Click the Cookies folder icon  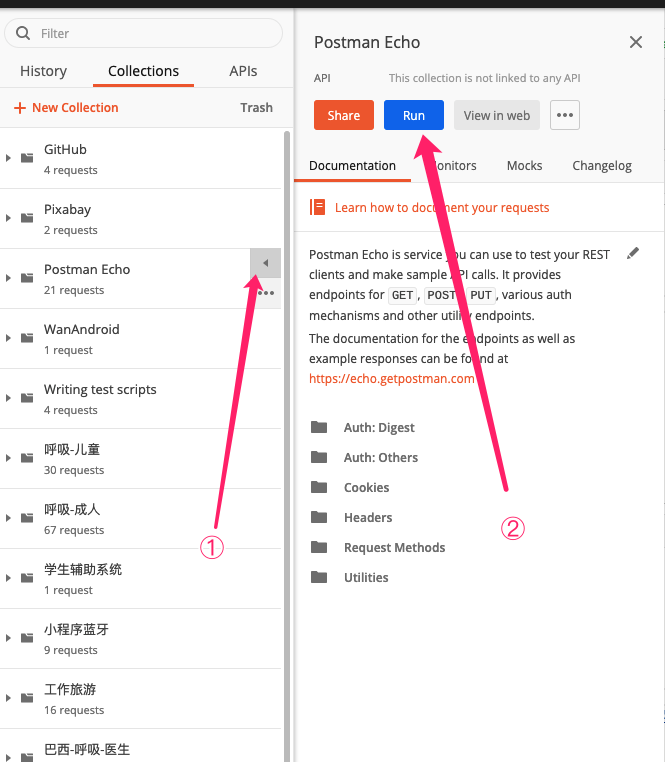(x=319, y=487)
